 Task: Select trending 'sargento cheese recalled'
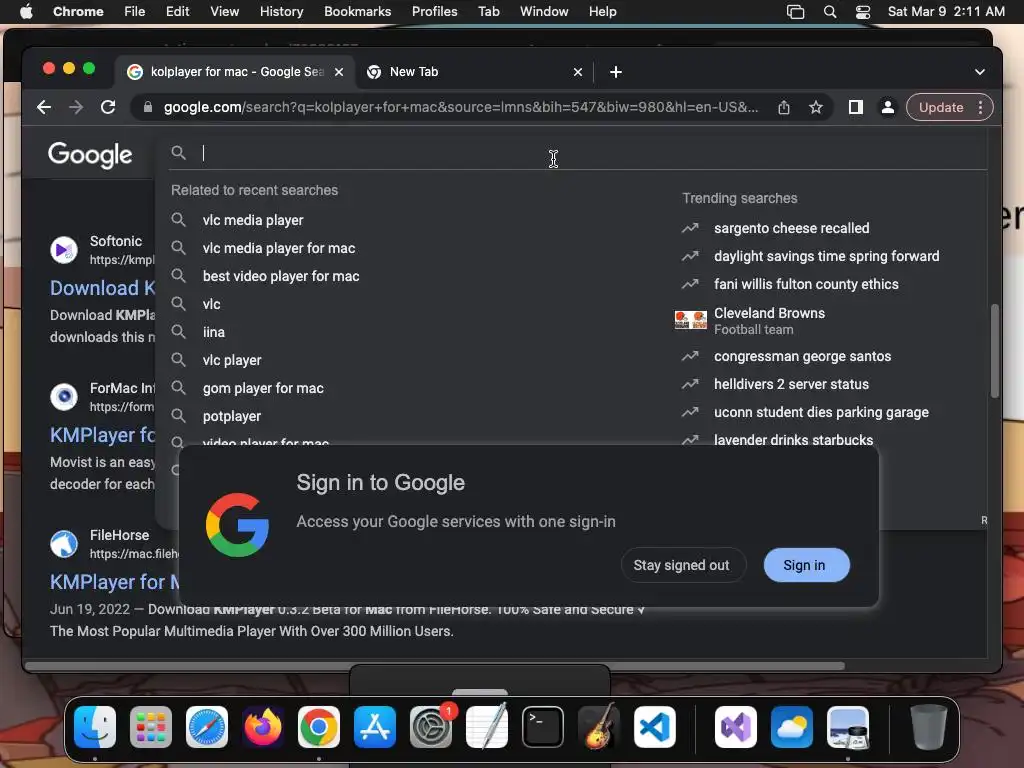point(792,229)
